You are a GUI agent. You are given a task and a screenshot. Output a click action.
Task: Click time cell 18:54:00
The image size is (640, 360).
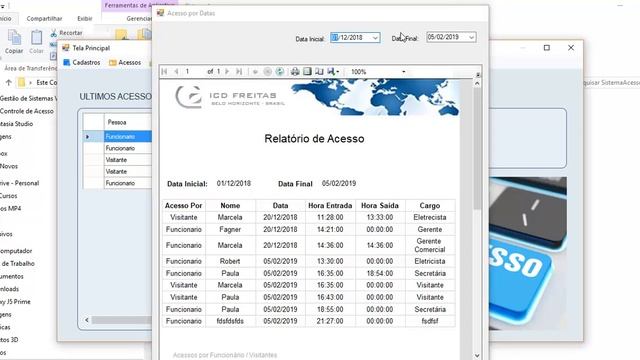[380, 273]
